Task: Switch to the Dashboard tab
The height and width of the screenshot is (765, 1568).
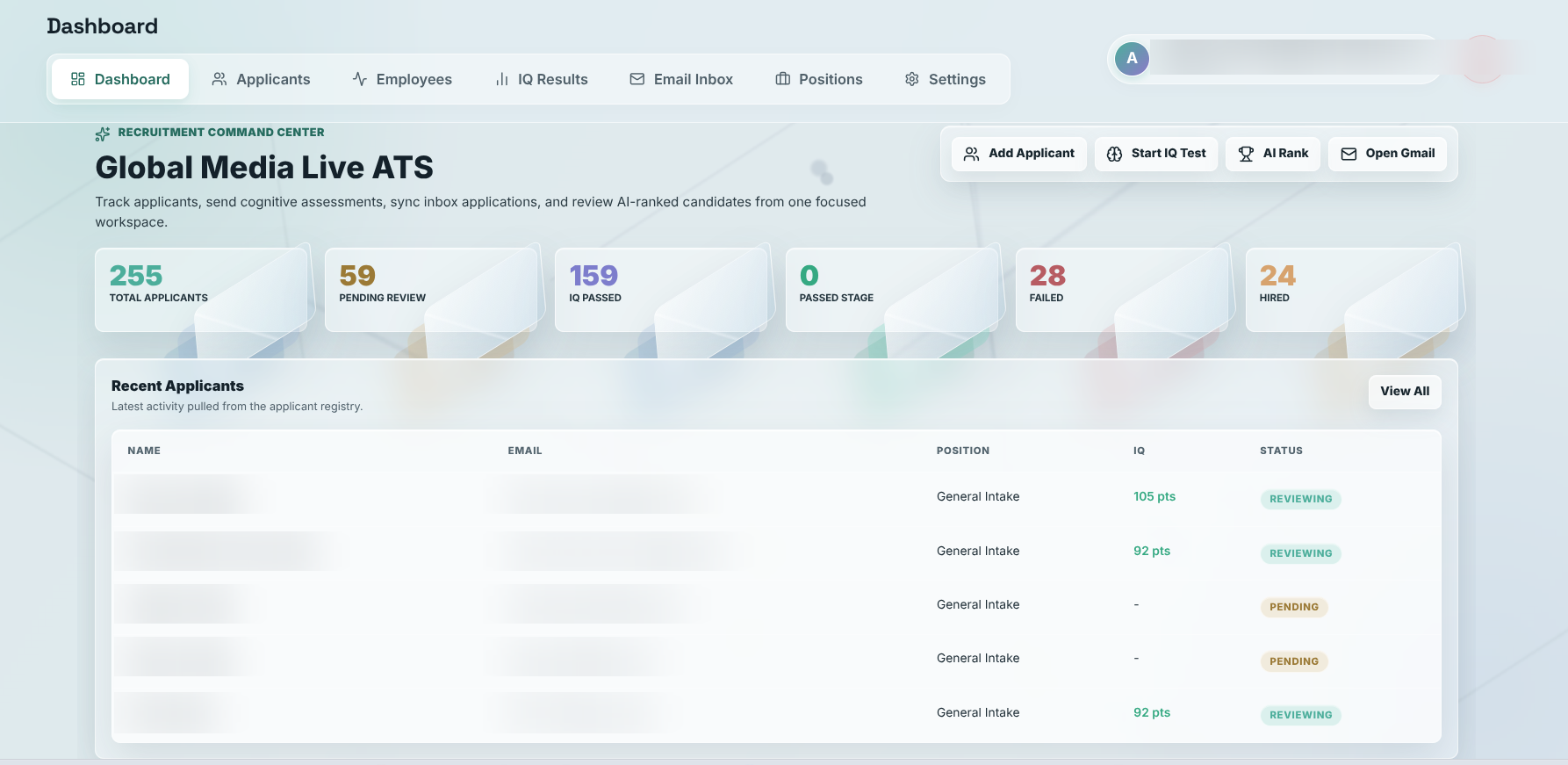Action: click(x=120, y=79)
